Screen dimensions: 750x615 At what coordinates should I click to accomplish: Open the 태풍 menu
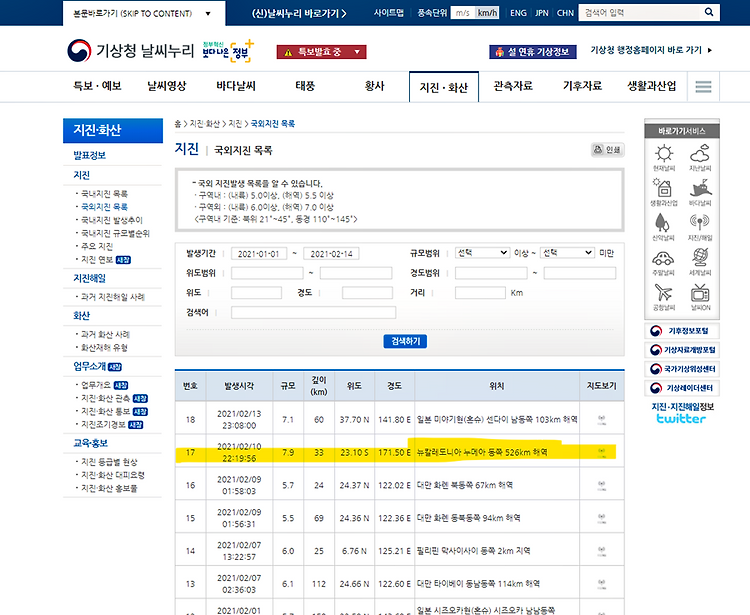[305, 86]
